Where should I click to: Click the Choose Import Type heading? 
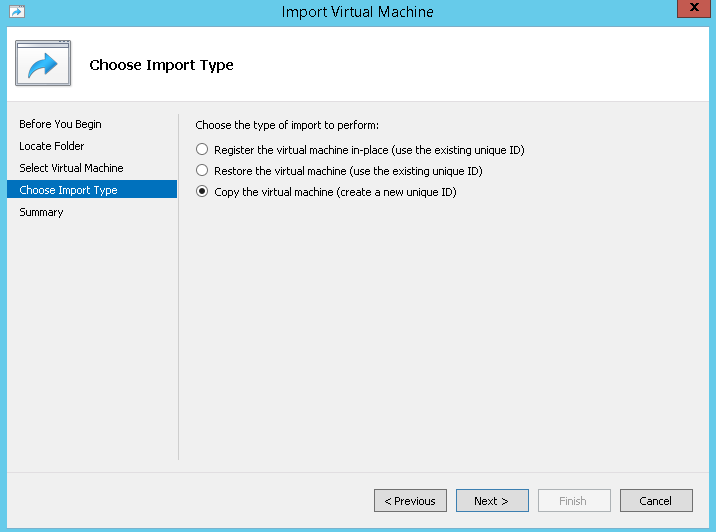pos(161,65)
